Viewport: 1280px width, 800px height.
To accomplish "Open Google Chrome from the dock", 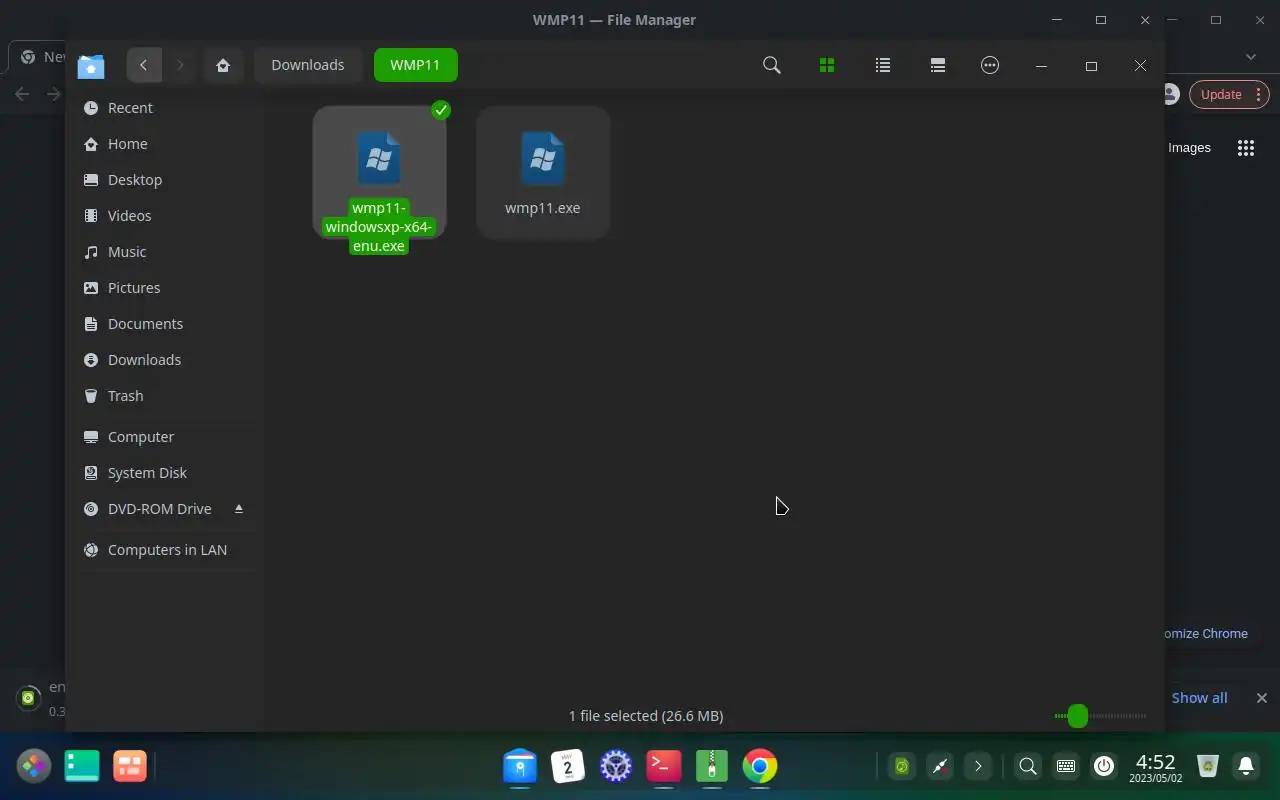I will (x=760, y=766).
